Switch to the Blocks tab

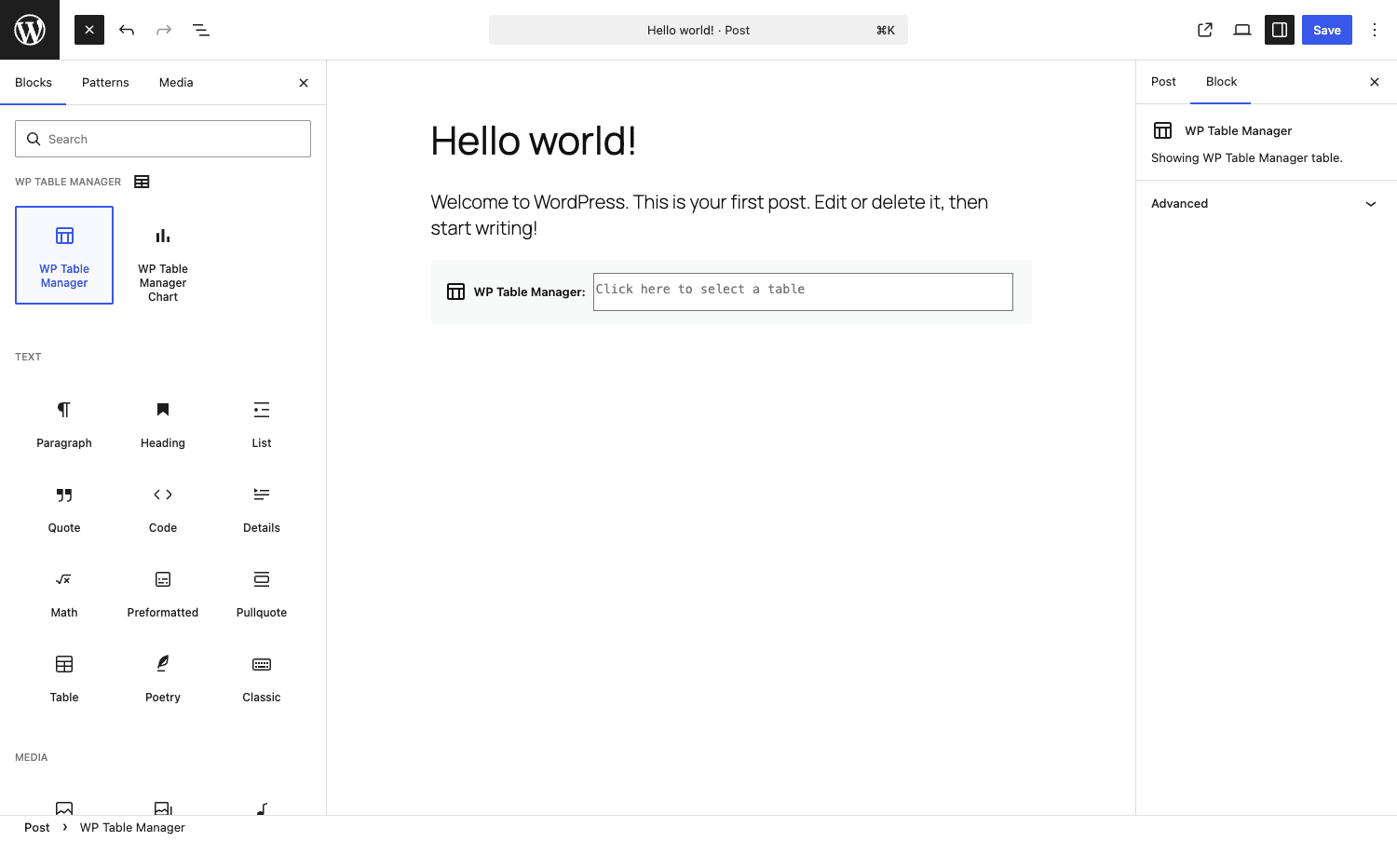click(34, 83)
